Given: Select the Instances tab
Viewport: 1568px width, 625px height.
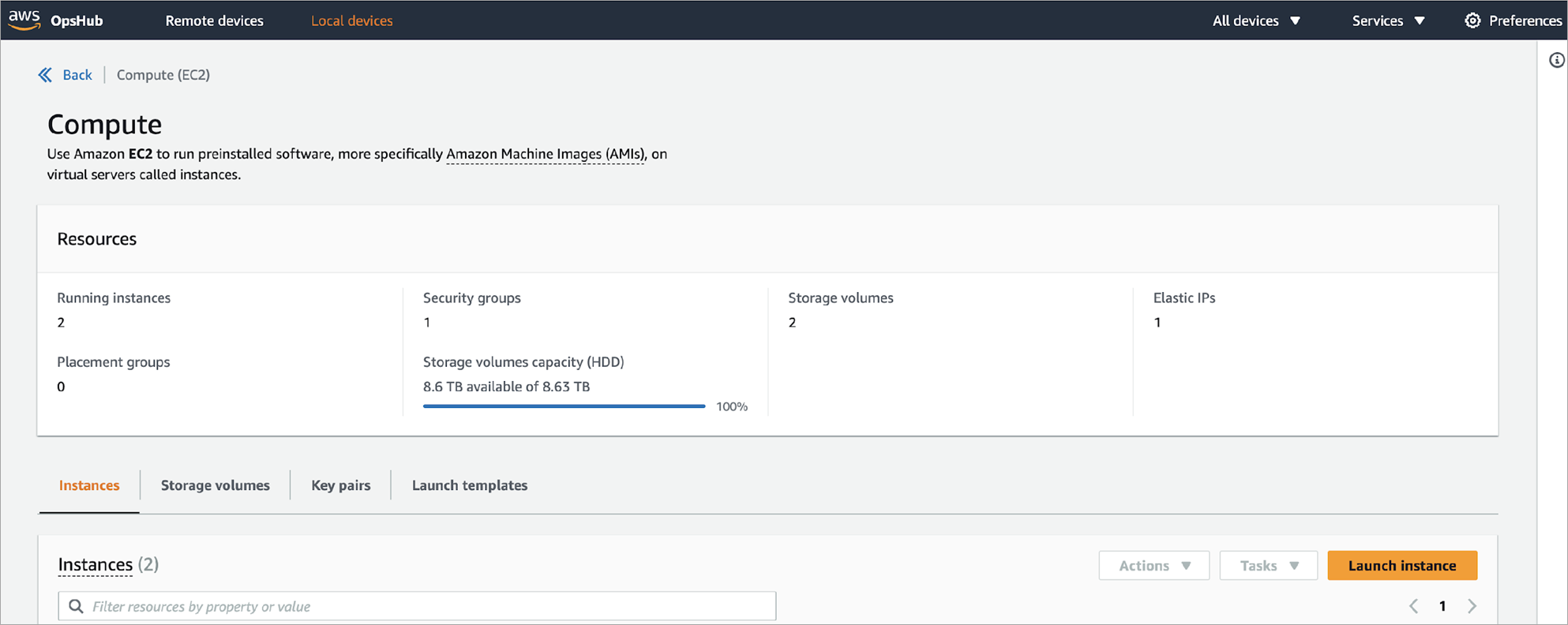Looking at the screenshot, I should [x=89, y=485].
